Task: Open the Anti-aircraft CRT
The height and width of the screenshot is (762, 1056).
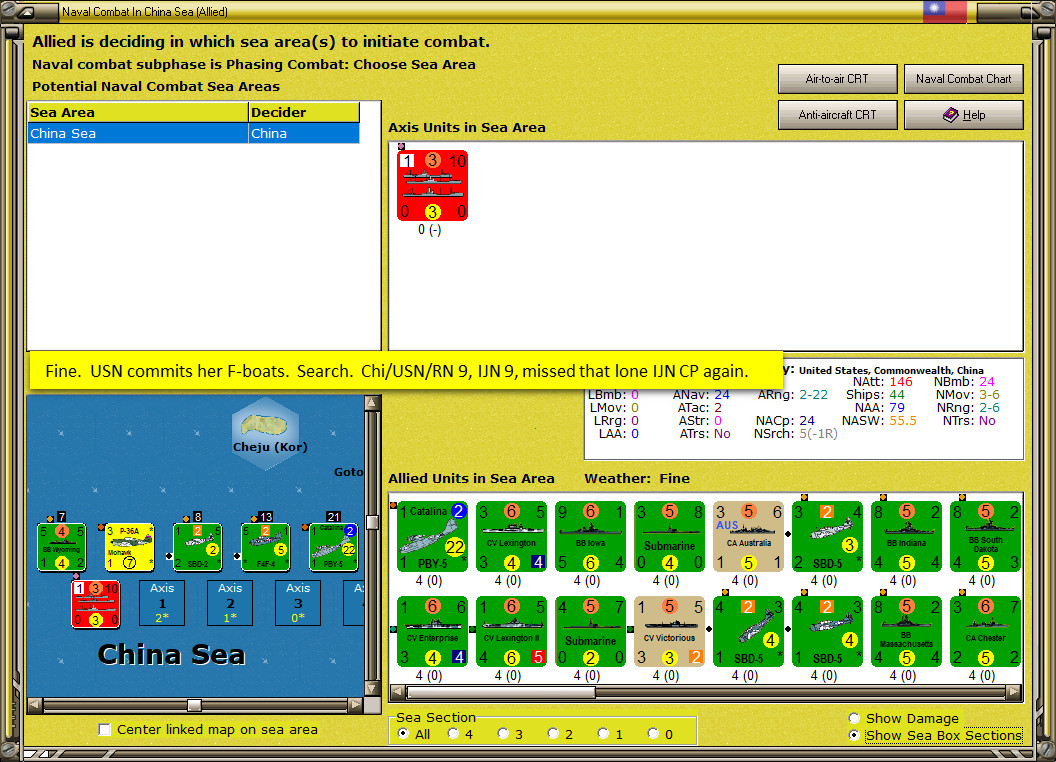Action: pos(837,115)
